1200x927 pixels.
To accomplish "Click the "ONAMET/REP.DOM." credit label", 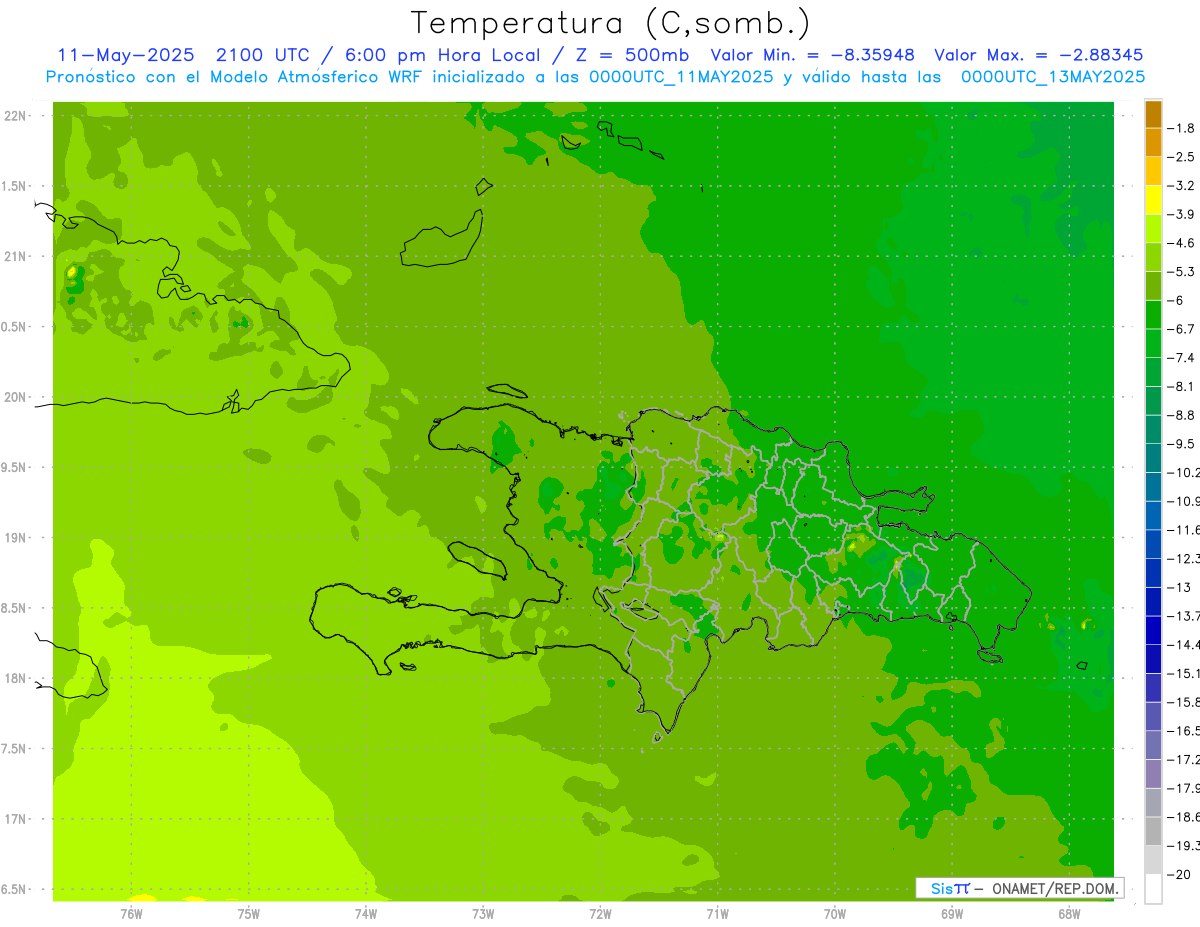I will click(1054, 888).
